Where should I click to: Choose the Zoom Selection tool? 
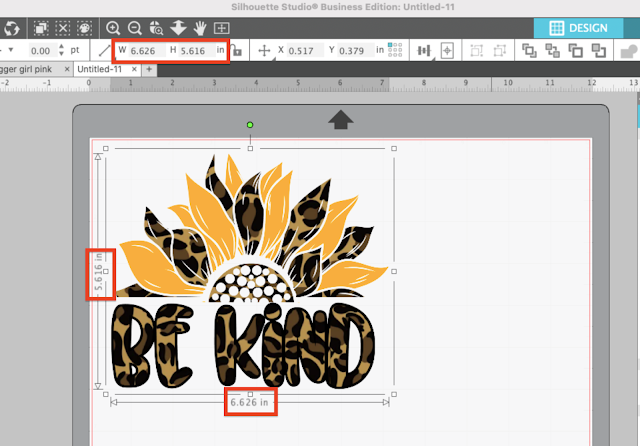[x=156, y=28]
